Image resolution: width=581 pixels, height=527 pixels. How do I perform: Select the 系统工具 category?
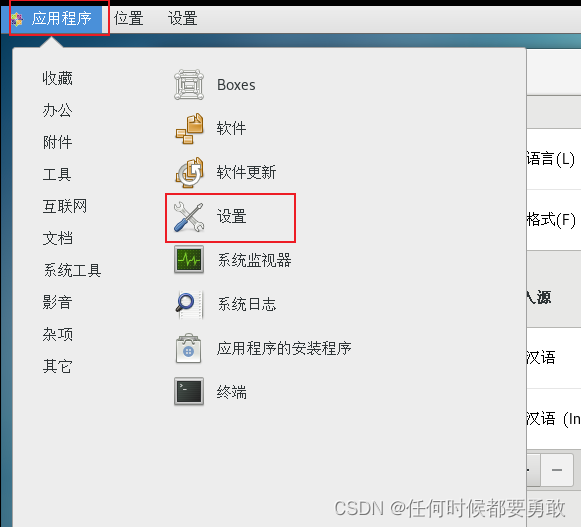pos(72,270)
